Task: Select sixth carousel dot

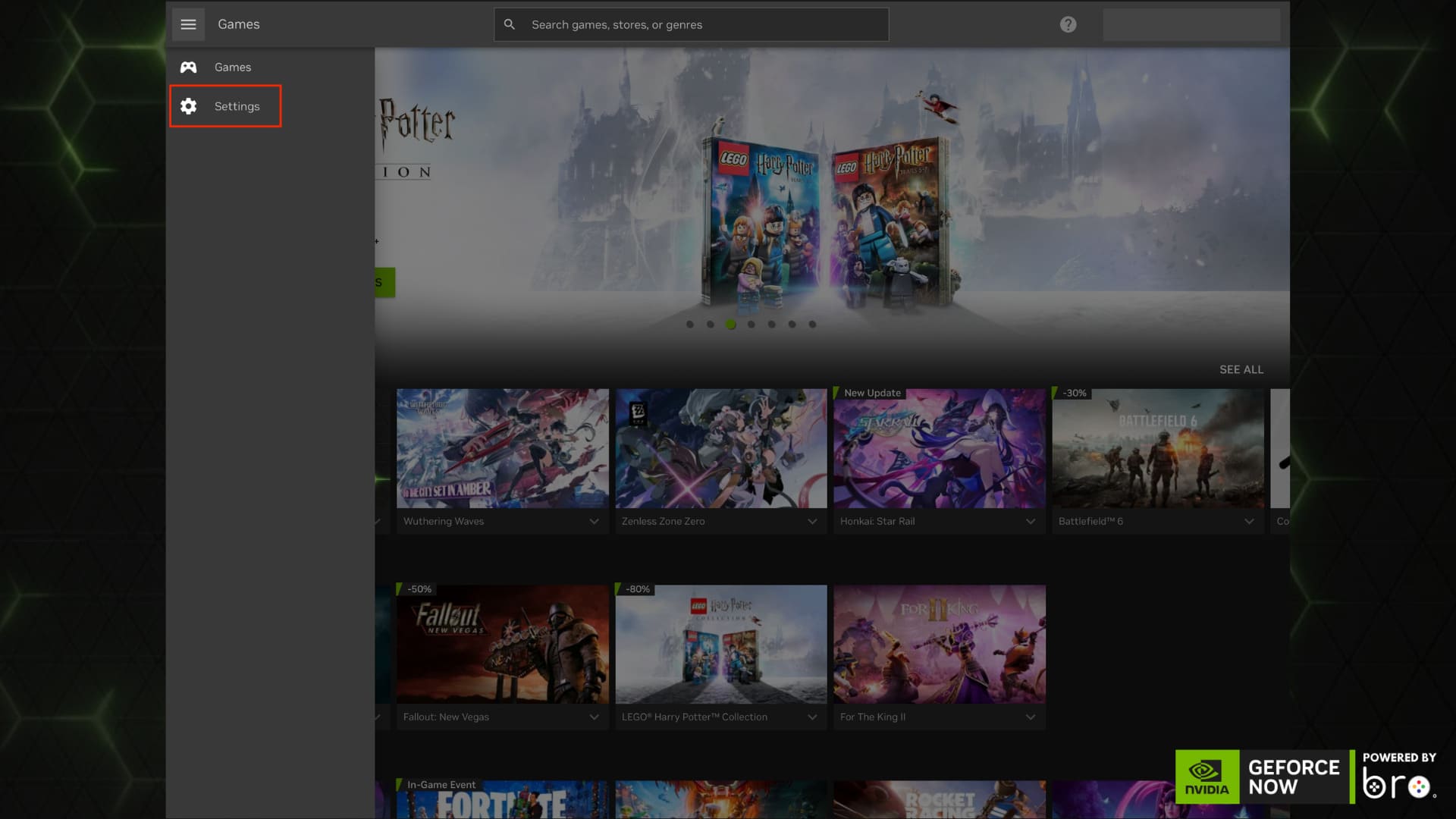Action: tap(792, 325)
